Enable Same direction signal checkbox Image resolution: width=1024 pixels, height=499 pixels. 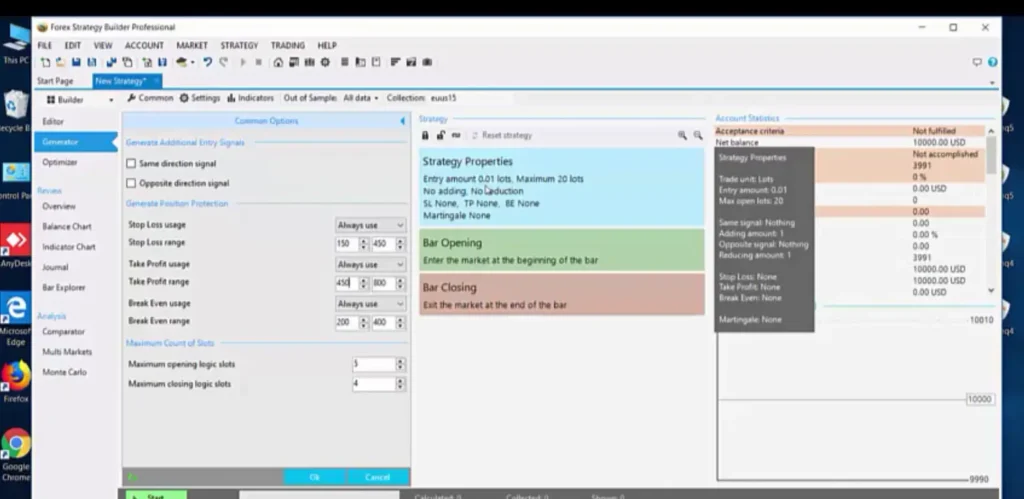point(131,164)
